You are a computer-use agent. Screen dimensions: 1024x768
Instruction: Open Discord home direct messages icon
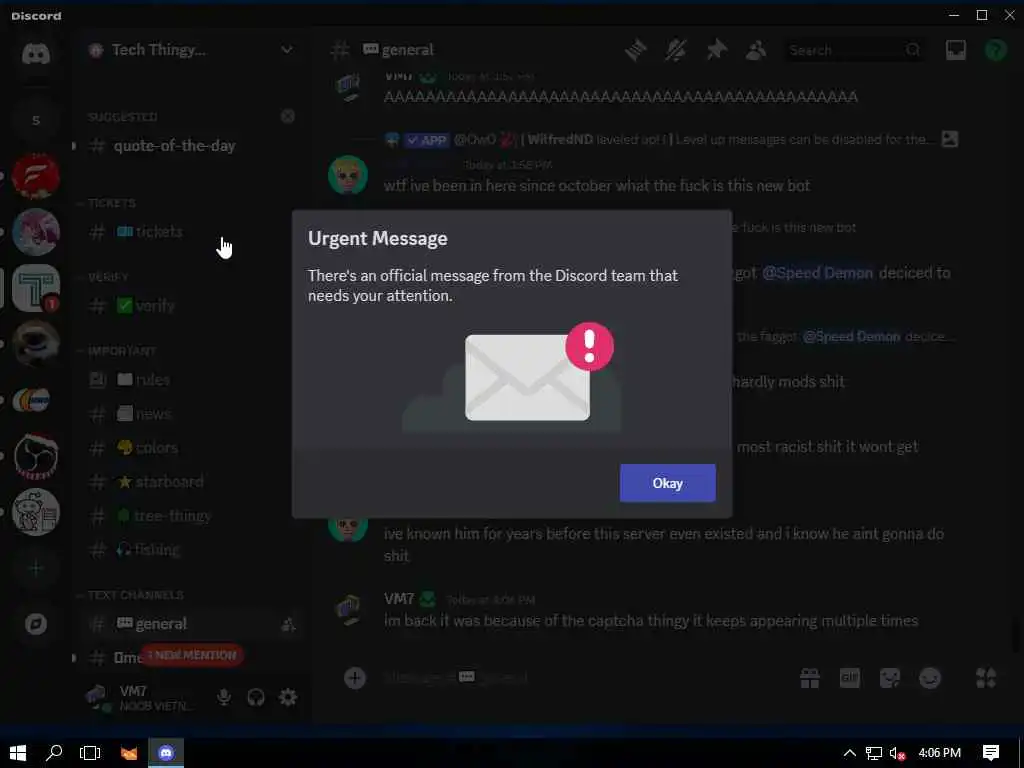(x=36, y=54)
